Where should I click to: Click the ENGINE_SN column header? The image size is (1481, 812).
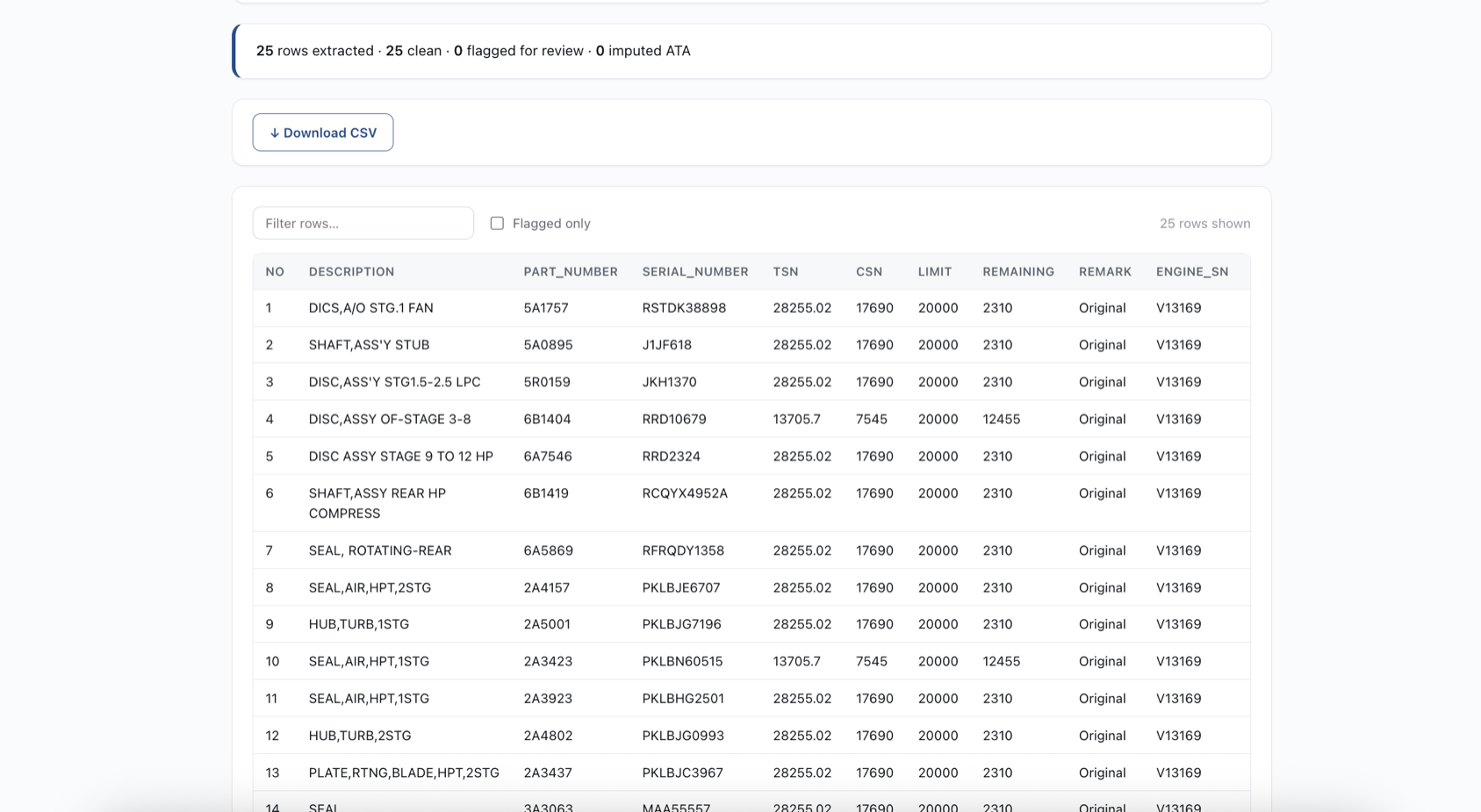coord(1192,272)
